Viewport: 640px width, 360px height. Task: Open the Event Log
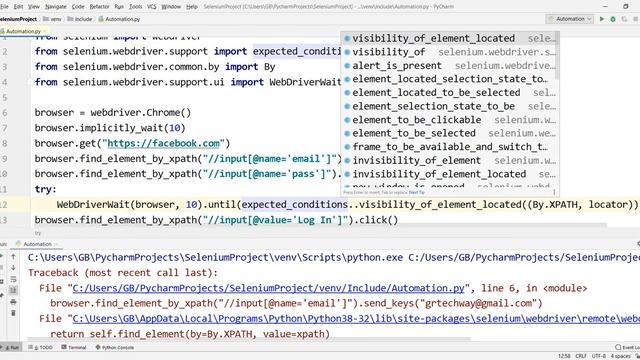(x=627, y=347)
